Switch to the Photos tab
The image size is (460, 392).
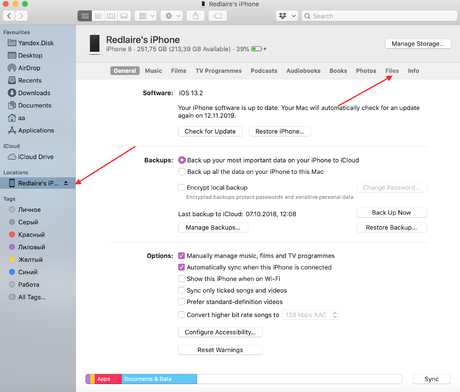coord(366,71)
